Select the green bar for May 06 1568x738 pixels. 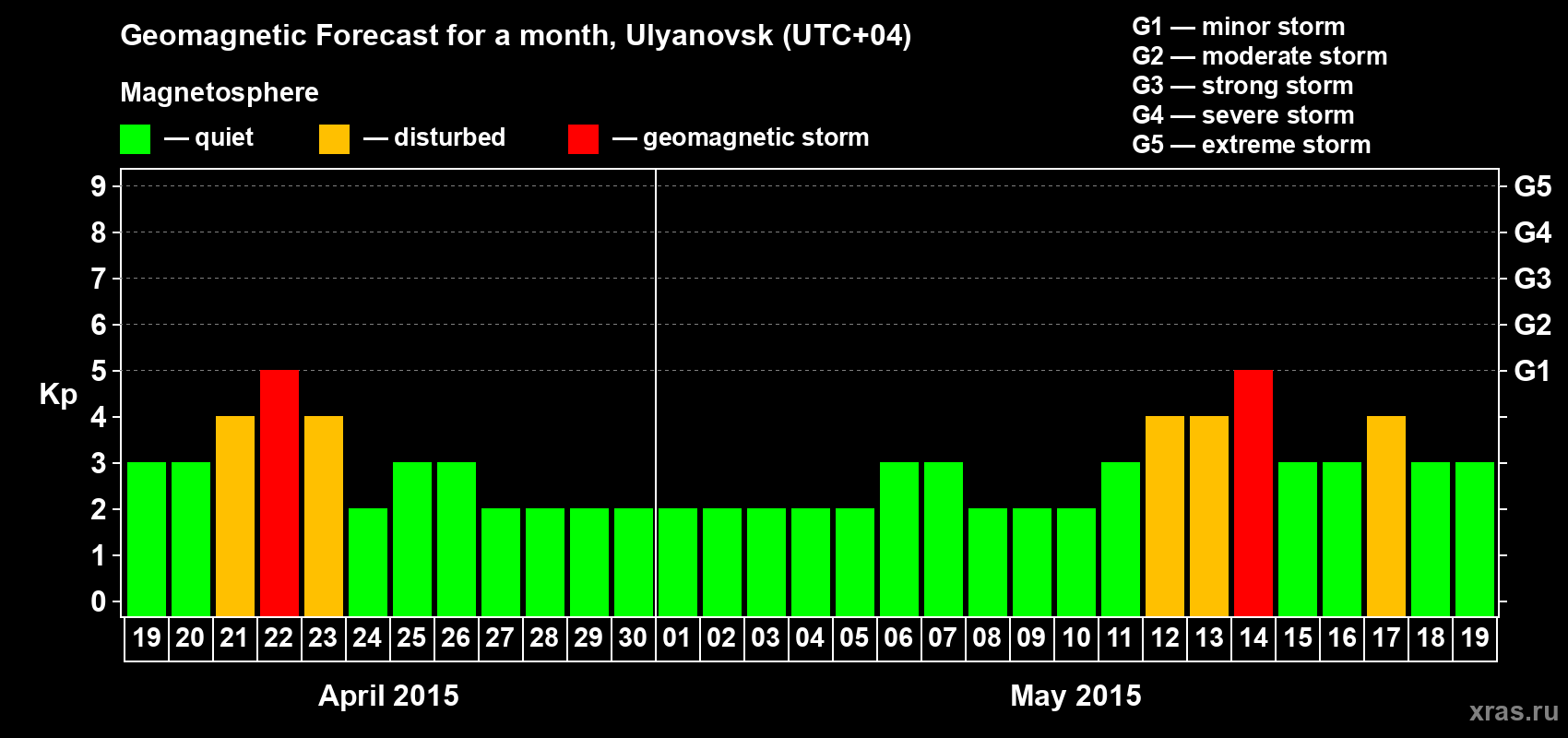pyautogui.click(x=899, y=540)
